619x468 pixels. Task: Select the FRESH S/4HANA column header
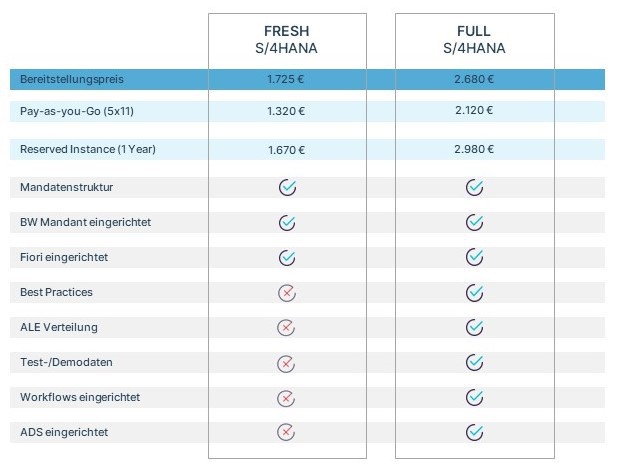coord(286,39)
